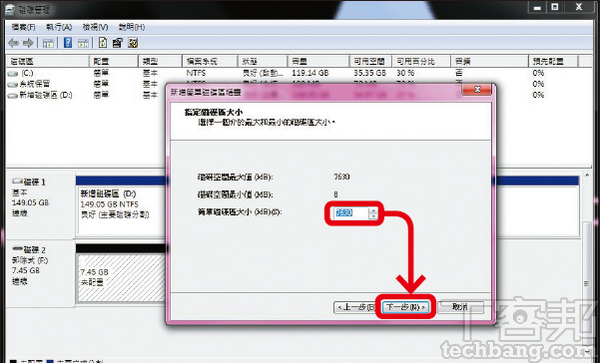This screenshot has height=363, width=600.
Task: Click the disk settings checkmark toolbar icon
Action: point(133,42)
